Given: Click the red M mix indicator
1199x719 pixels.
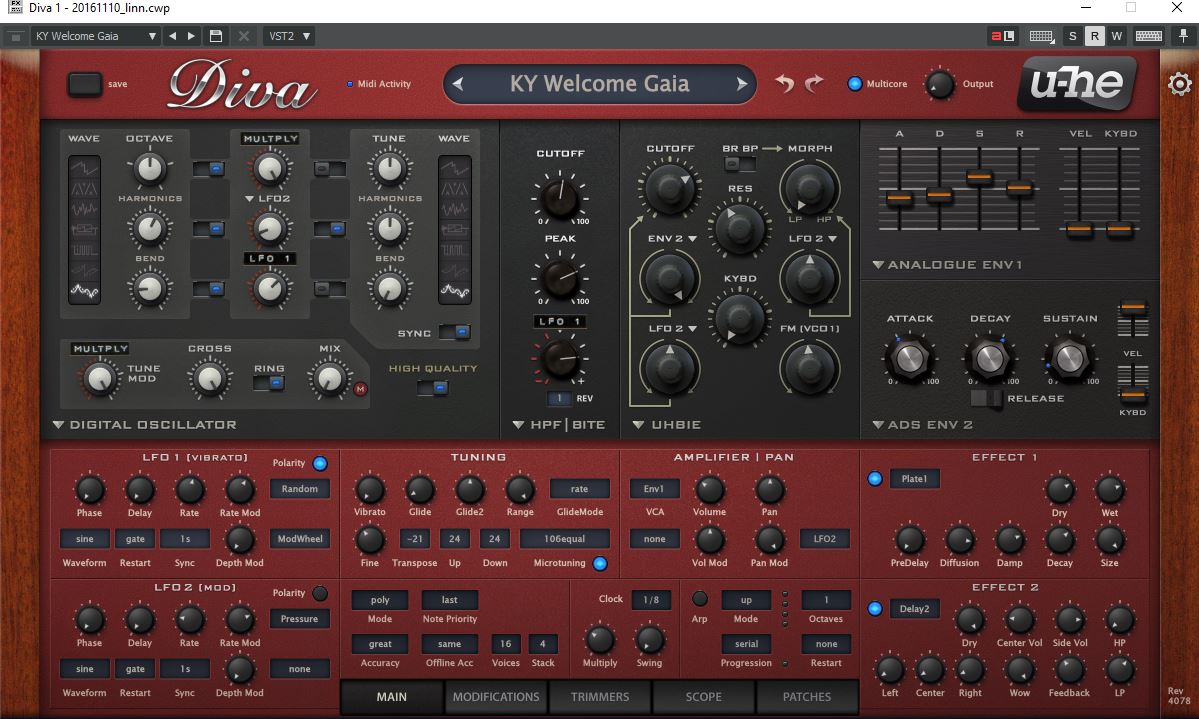Looking at the screenshot, I should click(360, 389).
